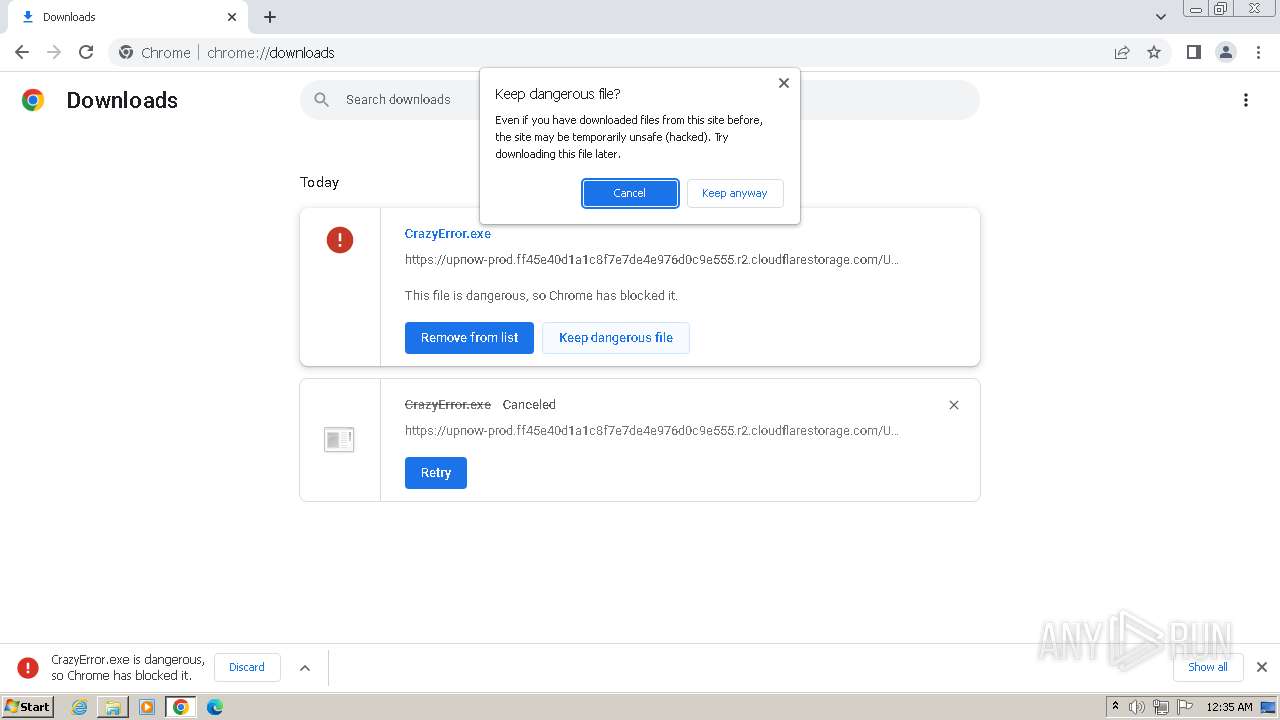This screenshot has height=720, width=1280.
Task: Close the Keep dangerous file dialog
Action: 784,83
